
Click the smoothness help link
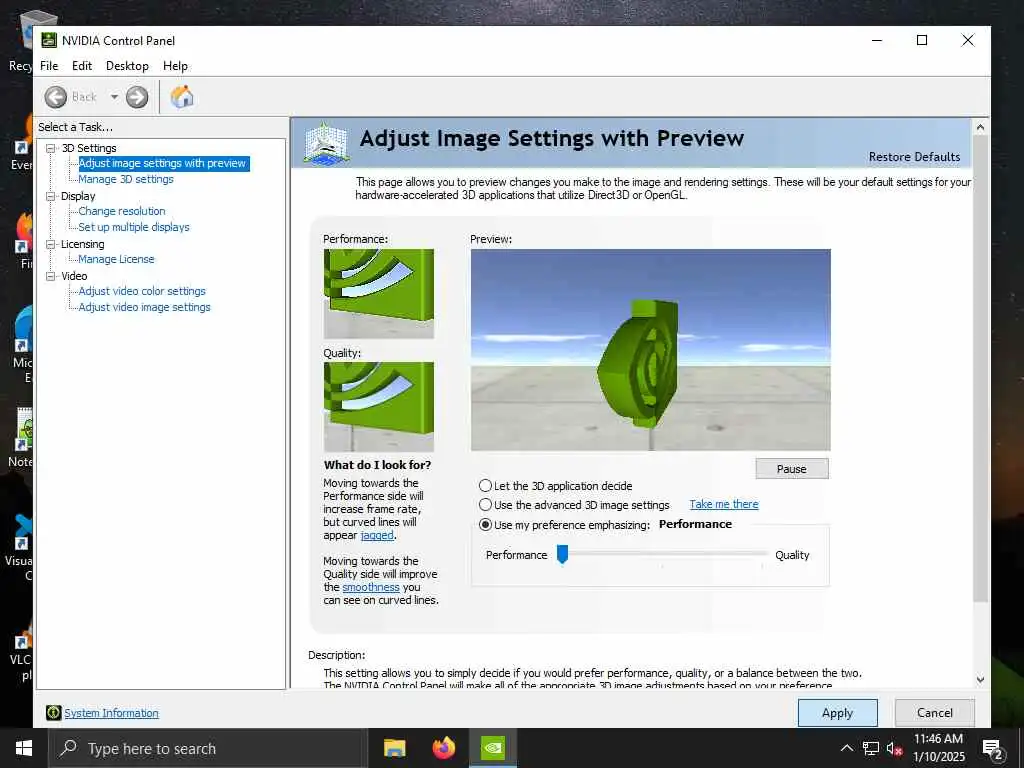[x=371, y=587]
